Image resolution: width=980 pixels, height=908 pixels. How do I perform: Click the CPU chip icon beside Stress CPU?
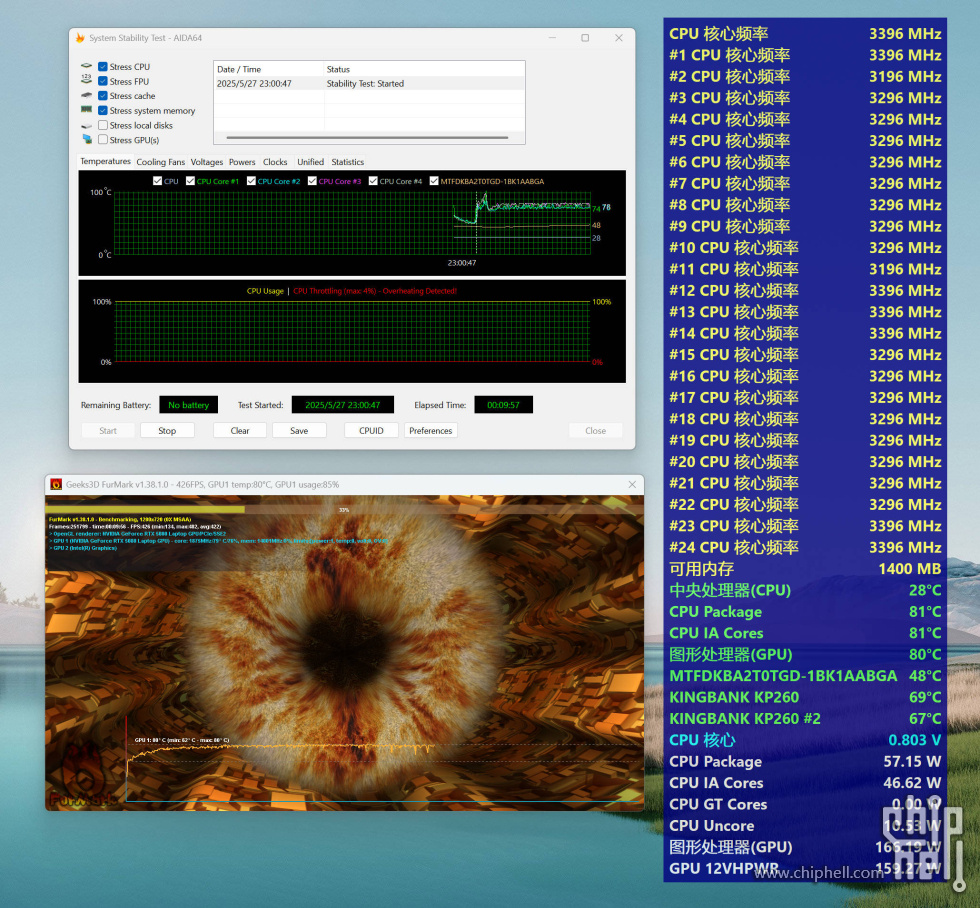point(86,66)
